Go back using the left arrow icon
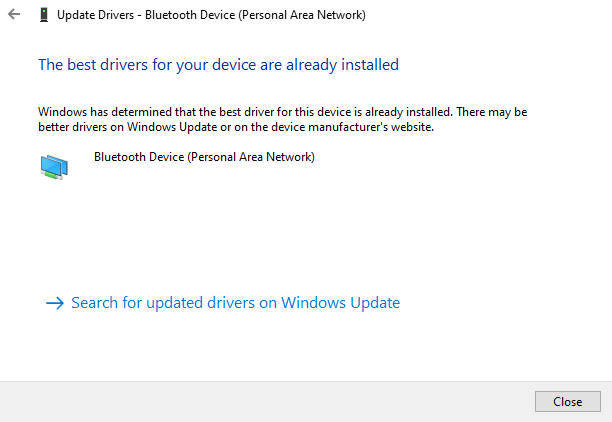Viewport: 612px width, 422px height. (x=14, y=14)
